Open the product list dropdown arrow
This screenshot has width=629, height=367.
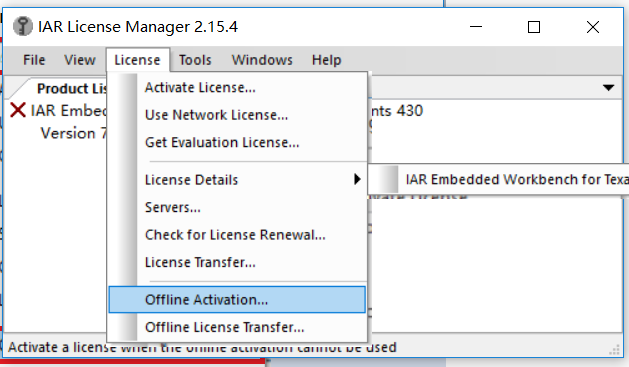coord(609,88)
